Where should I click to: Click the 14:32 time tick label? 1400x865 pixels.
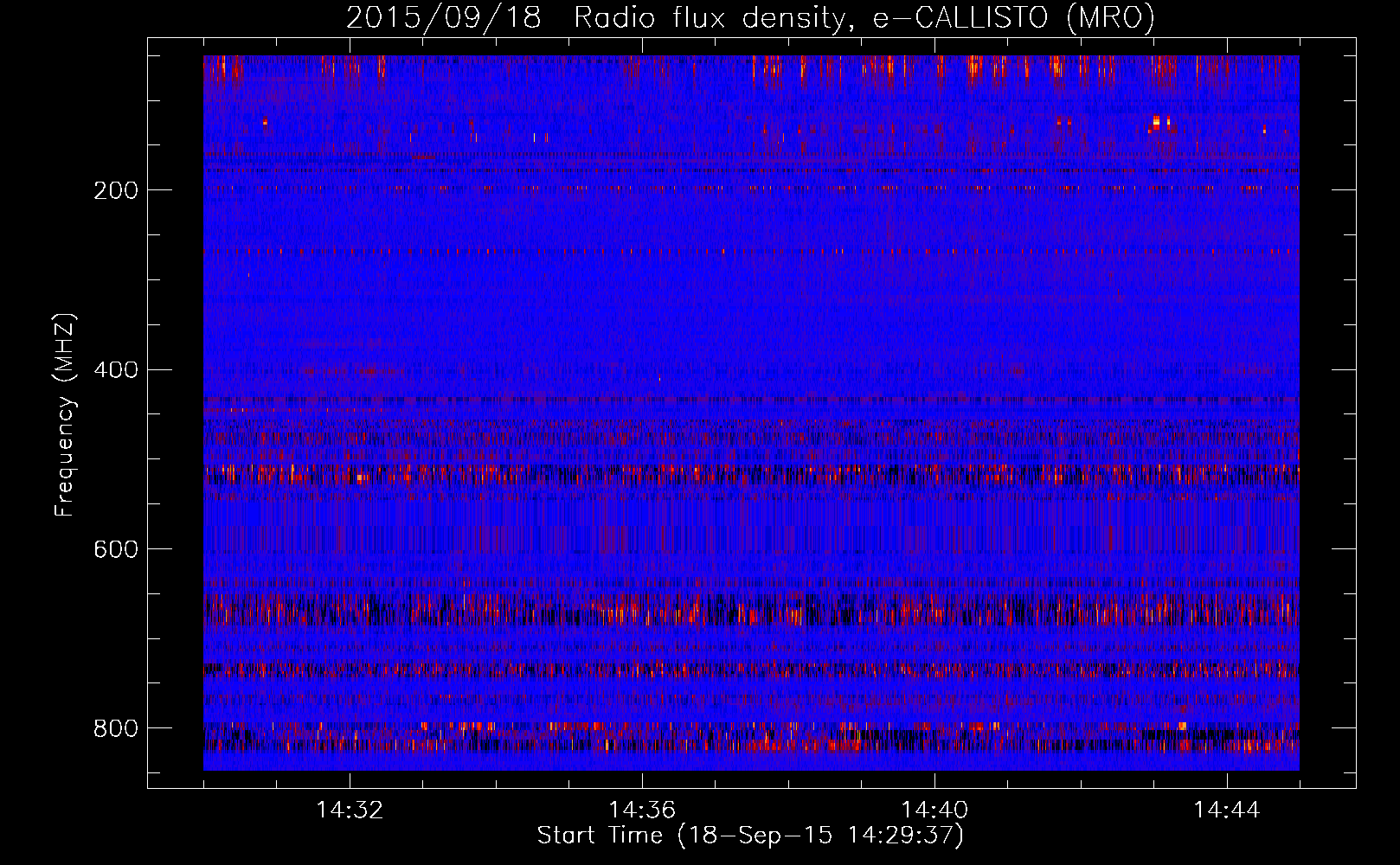pyautogui.click(x=350, y=811)
